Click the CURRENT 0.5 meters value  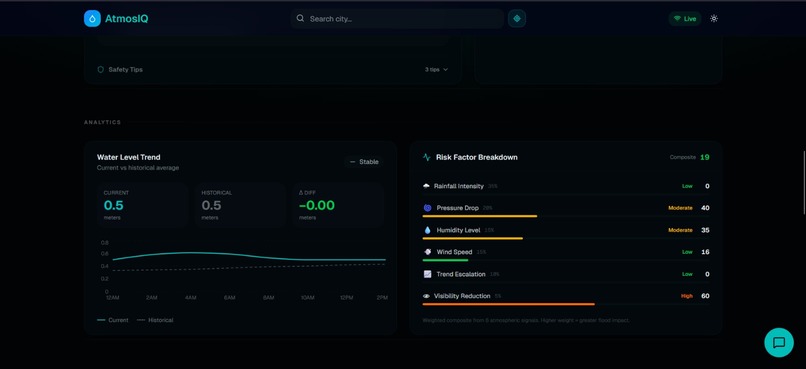[x=114, y=206]
